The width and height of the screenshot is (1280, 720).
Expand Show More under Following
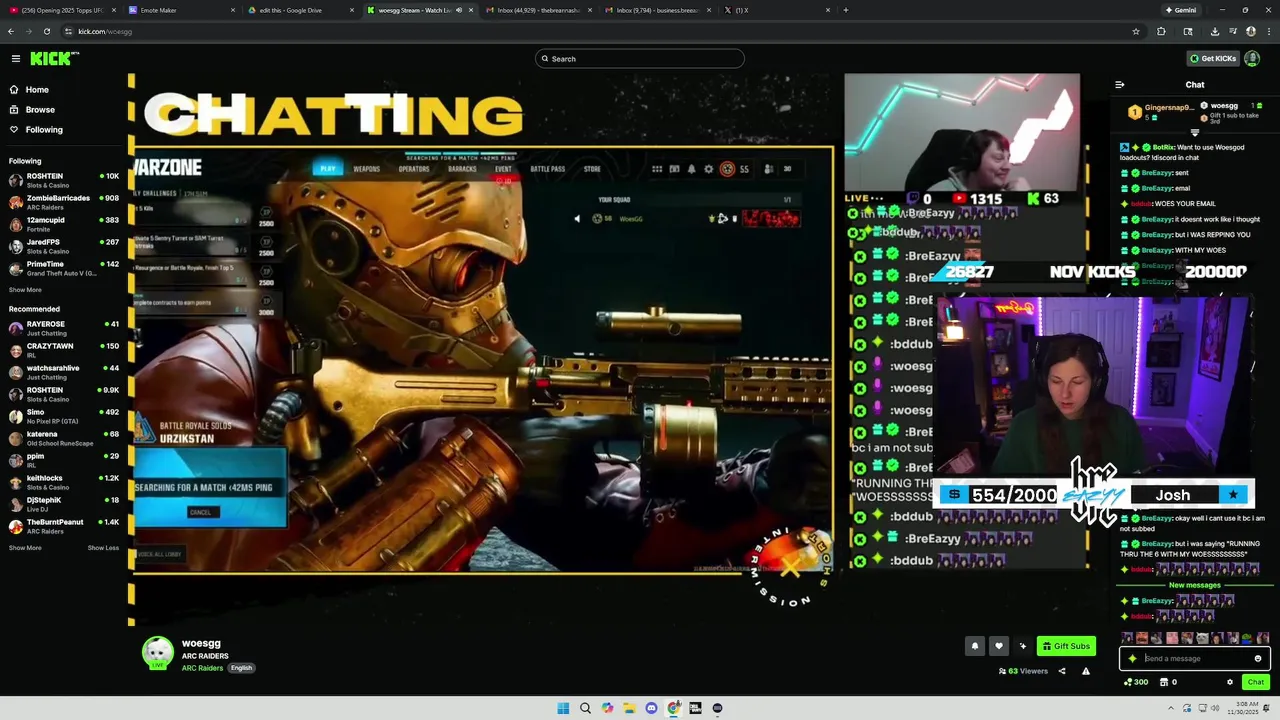[25, 290]
